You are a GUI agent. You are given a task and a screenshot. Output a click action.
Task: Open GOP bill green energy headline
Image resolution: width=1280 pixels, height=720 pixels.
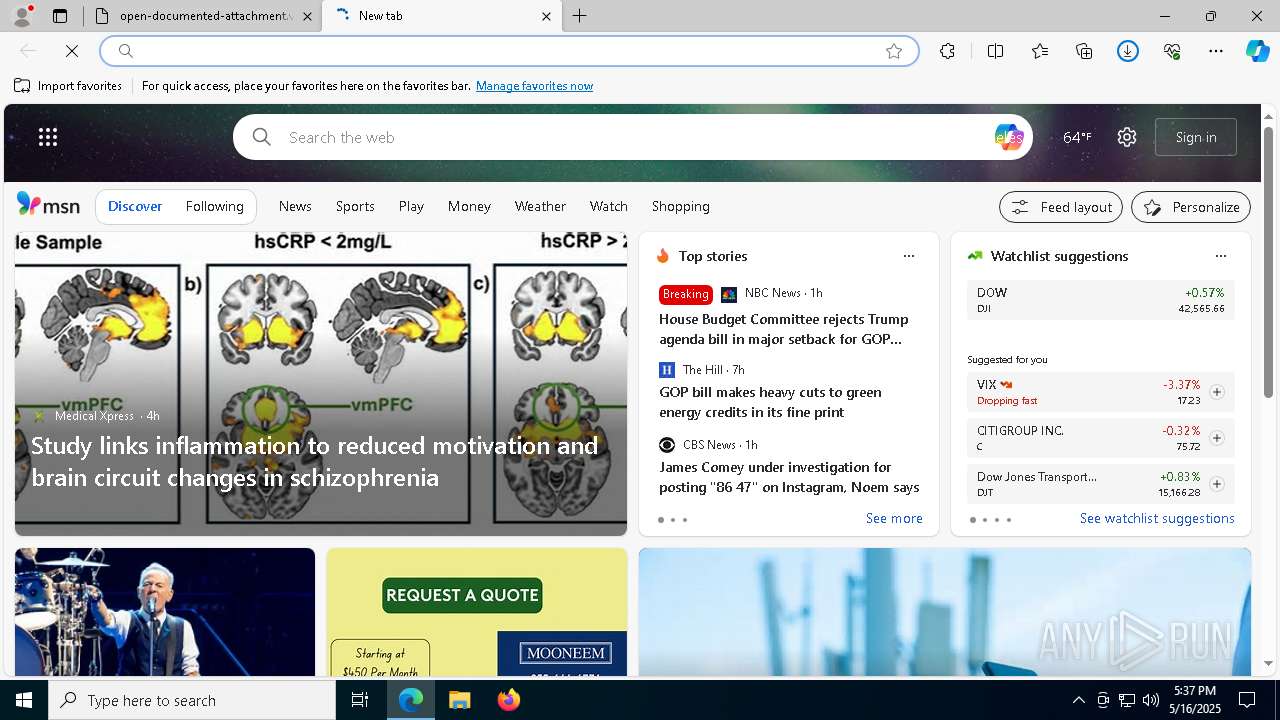770,402
